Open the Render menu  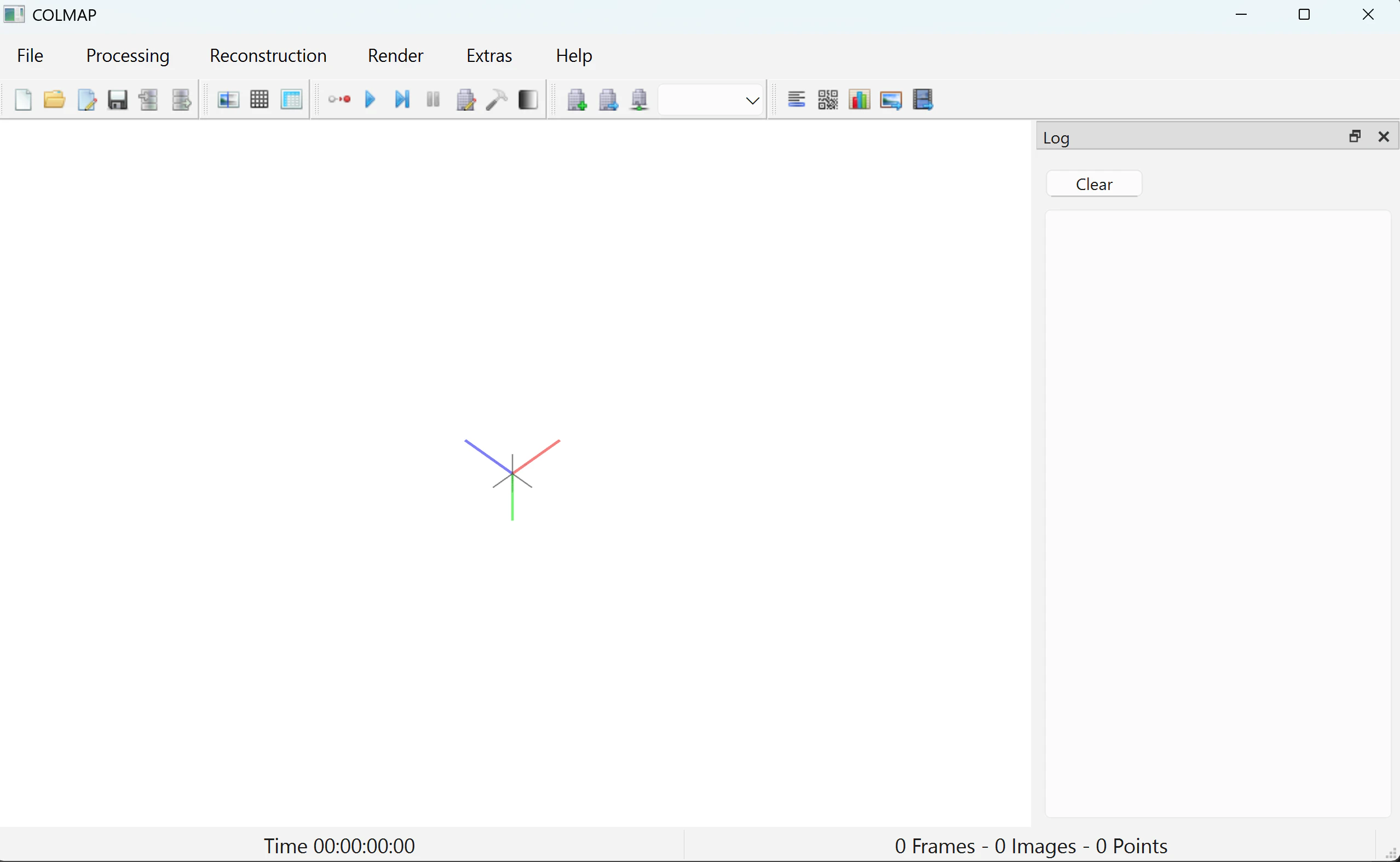[395, 55]
